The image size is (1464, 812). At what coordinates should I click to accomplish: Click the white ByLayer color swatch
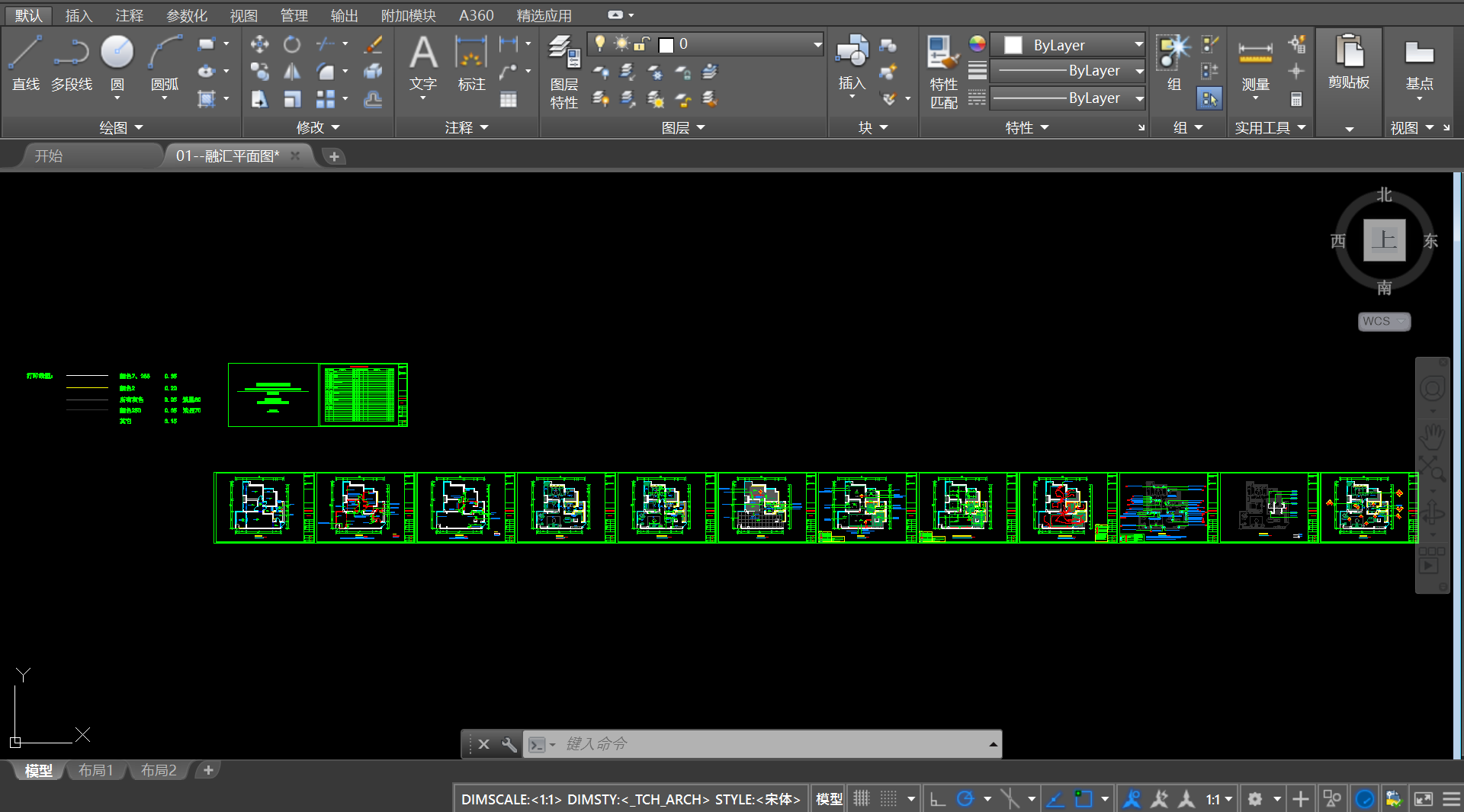(1013, 45)
